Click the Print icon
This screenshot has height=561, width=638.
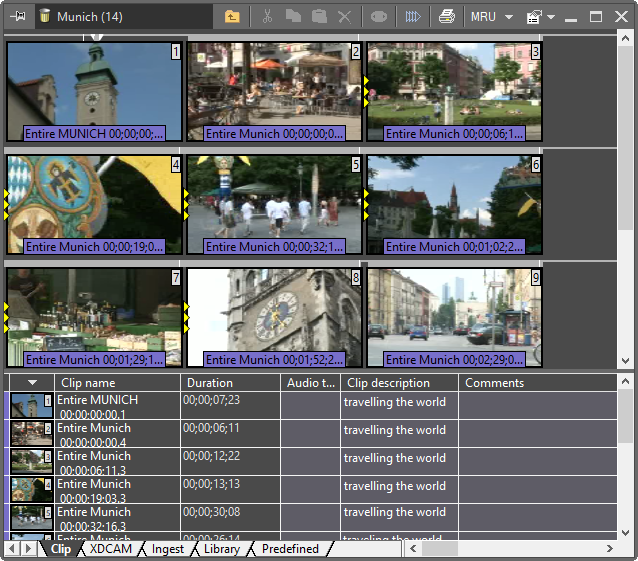[x=446, y=17]
